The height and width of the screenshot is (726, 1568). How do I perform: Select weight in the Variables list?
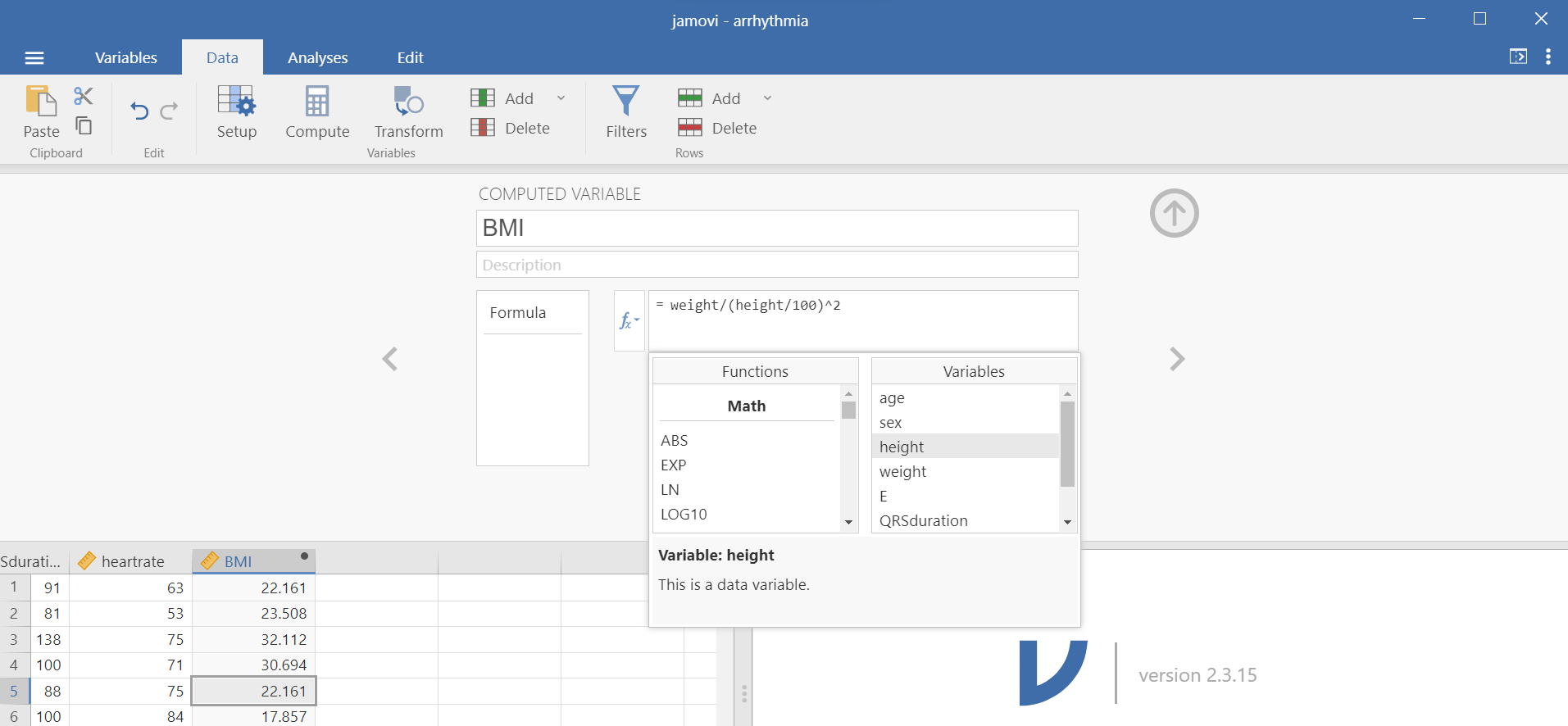pos(902,472)
